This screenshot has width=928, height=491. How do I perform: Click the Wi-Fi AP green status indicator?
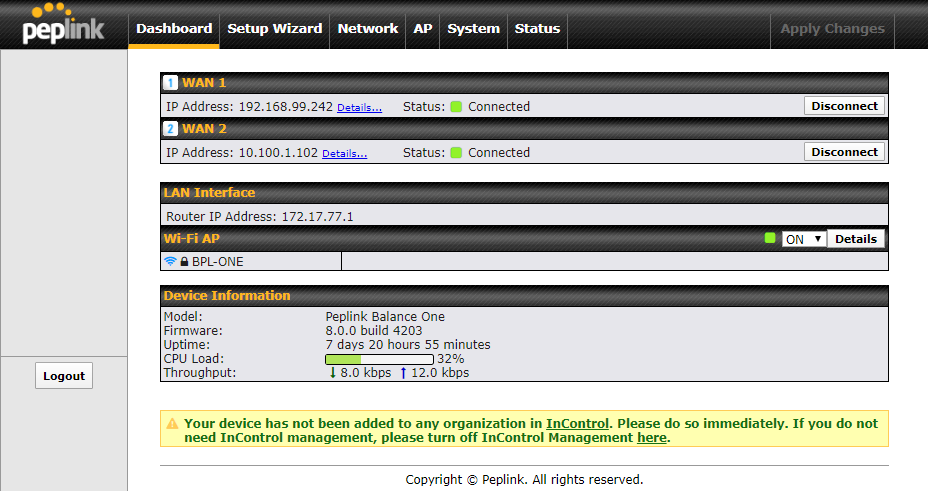click(770, 238)
